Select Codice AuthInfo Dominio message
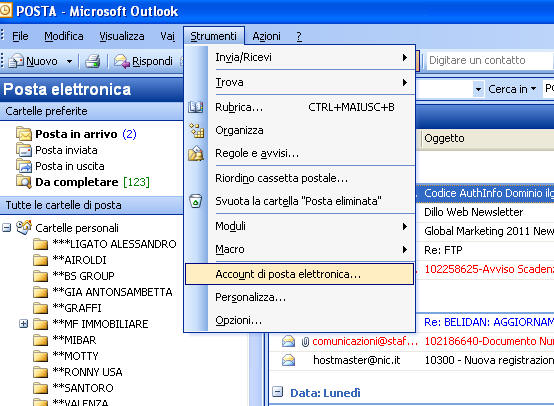554x406 pixels. pos(489,193)
